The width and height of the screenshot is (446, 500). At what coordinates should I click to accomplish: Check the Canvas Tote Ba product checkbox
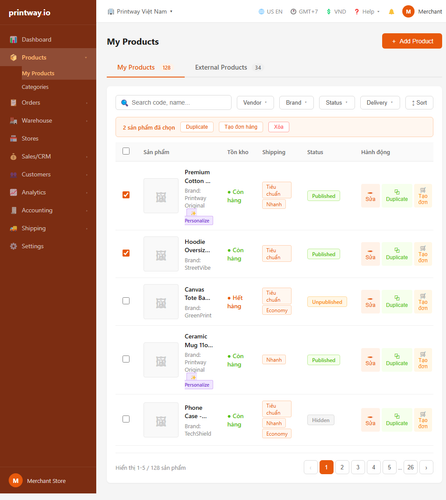coord(126,301)
